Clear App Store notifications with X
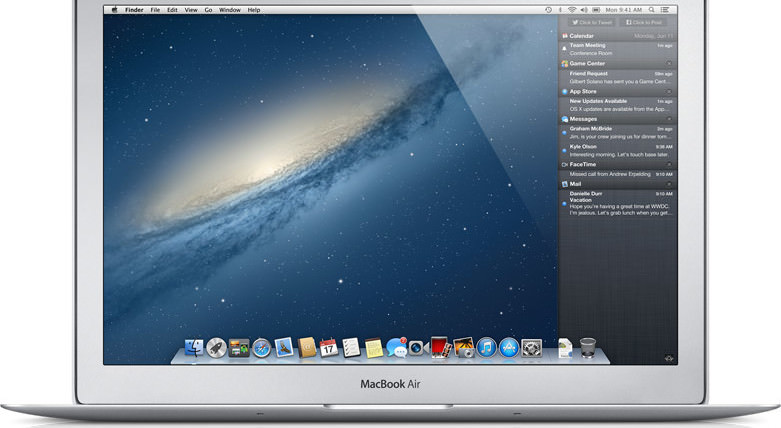 pyautogui.click(x=669, y=91)
